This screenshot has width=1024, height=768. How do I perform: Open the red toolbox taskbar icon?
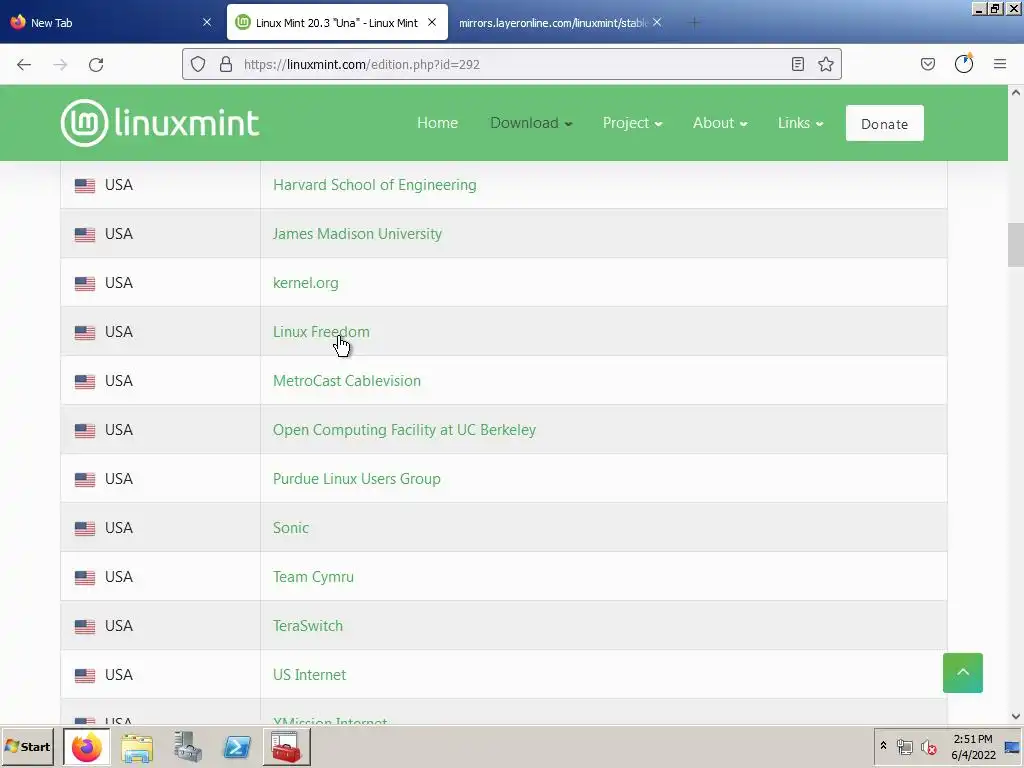click(286, 747)
